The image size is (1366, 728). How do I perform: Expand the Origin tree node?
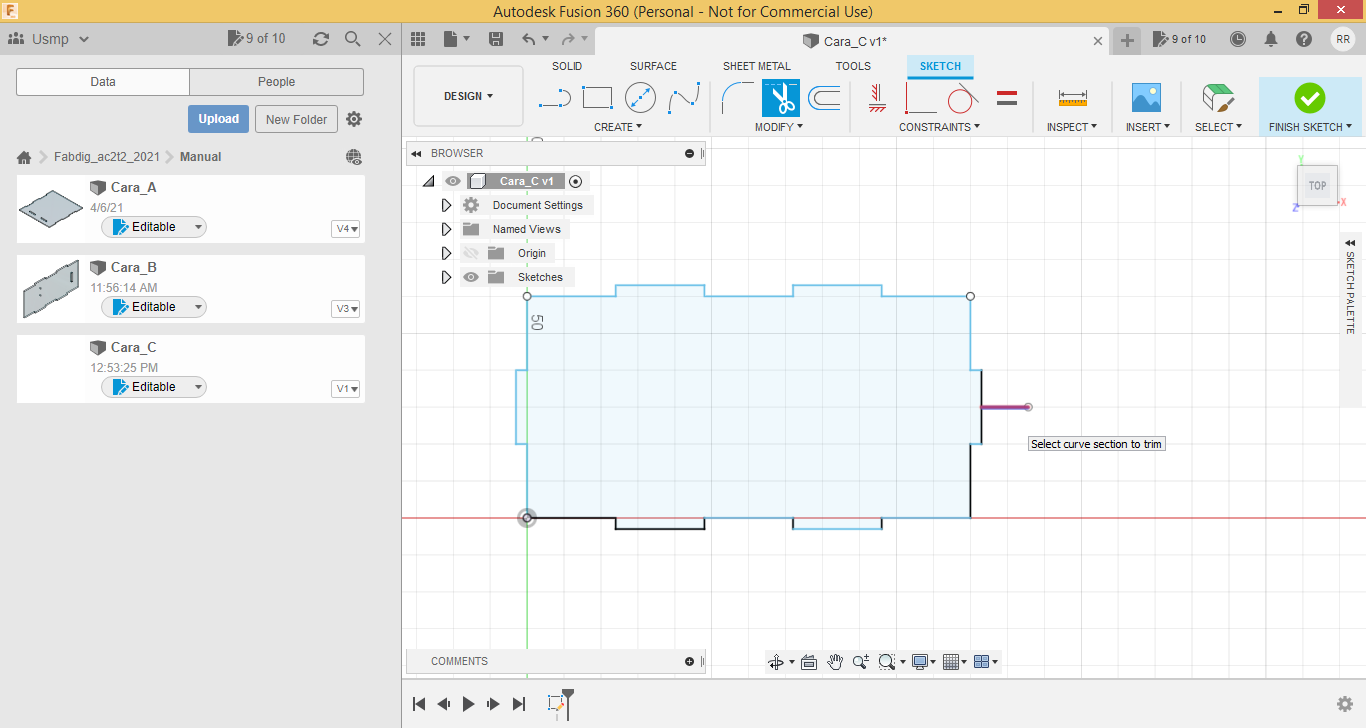coord(446,253)
